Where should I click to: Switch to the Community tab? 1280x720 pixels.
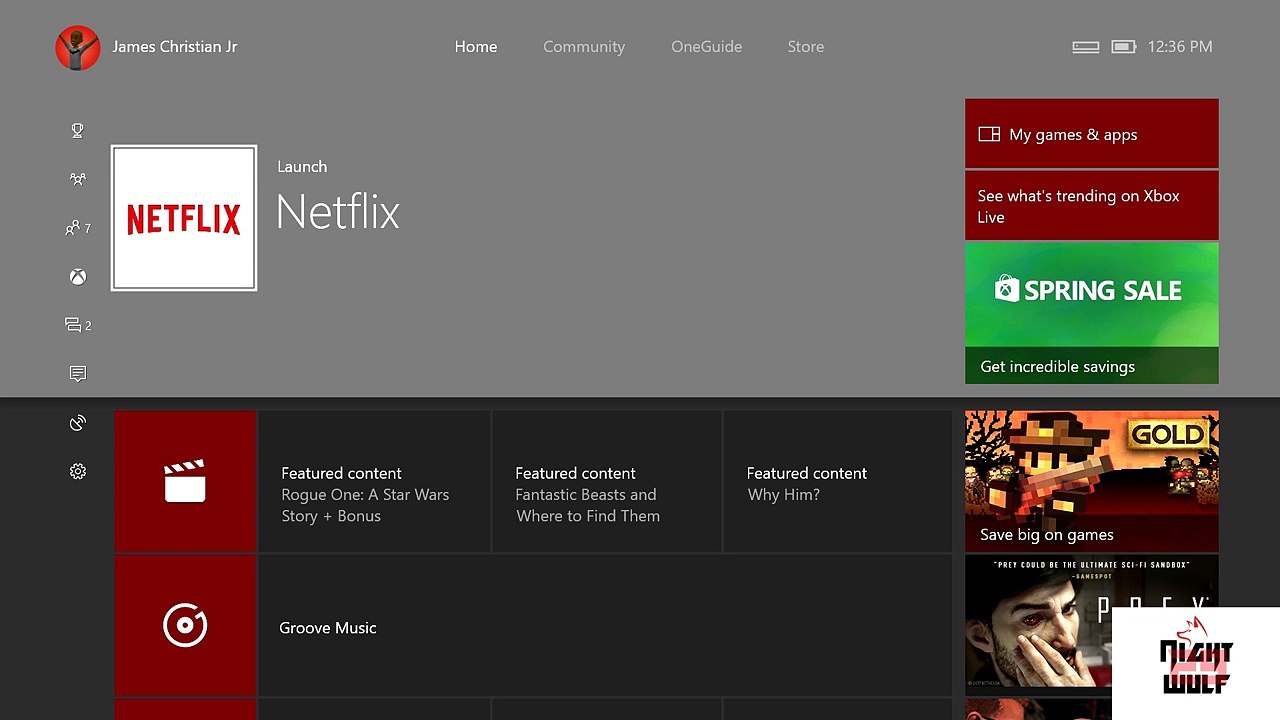click(x=584, y=47)
